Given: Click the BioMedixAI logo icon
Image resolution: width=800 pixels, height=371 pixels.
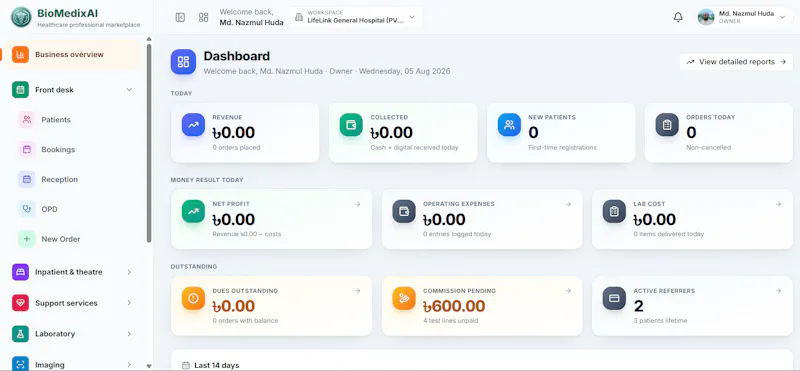Looking at the screenshot, I should click(x=21, y=17).
